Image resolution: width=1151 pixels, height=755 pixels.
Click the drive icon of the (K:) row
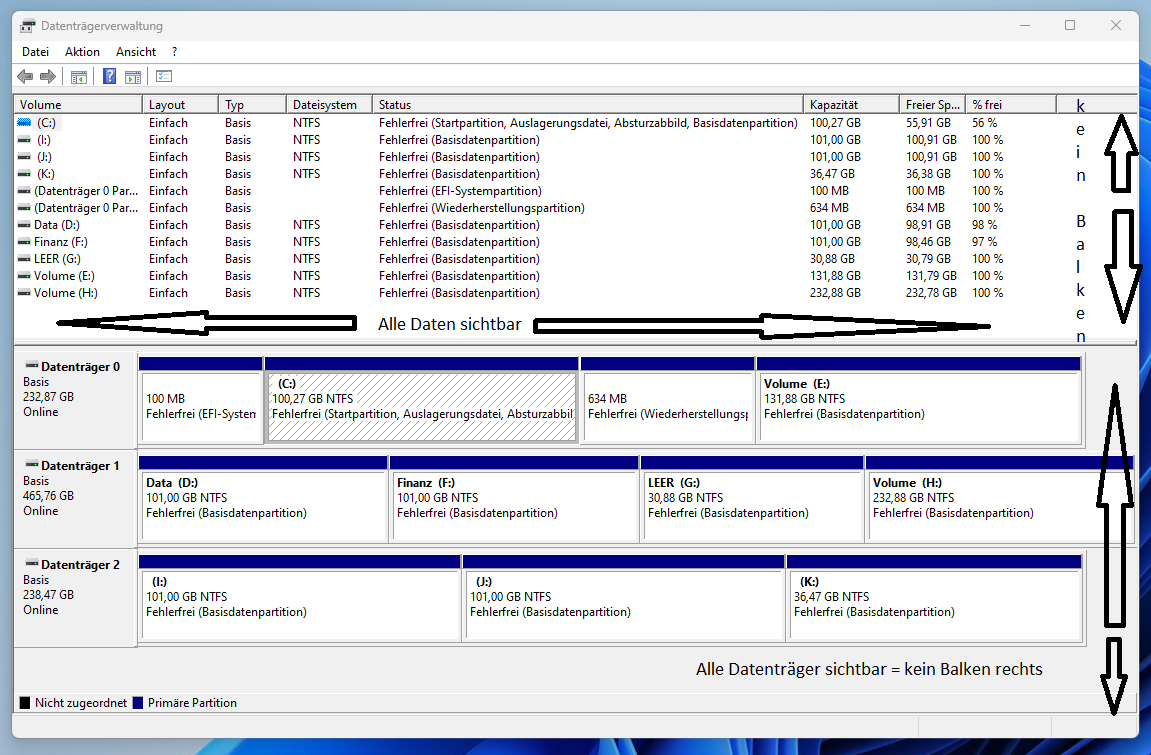coord(24,174)
